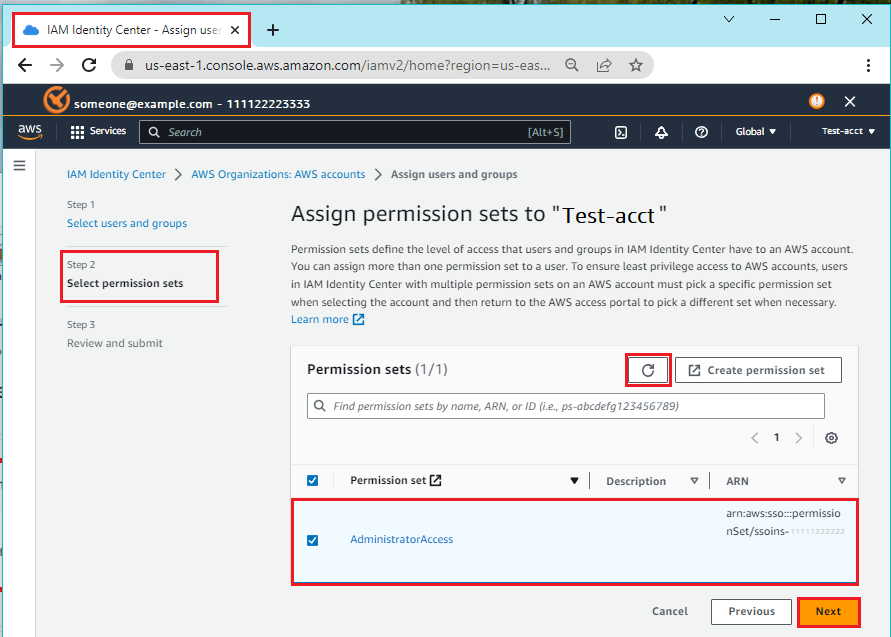
Task: Open permission sets table settings gear
Action: pos(831,438)
